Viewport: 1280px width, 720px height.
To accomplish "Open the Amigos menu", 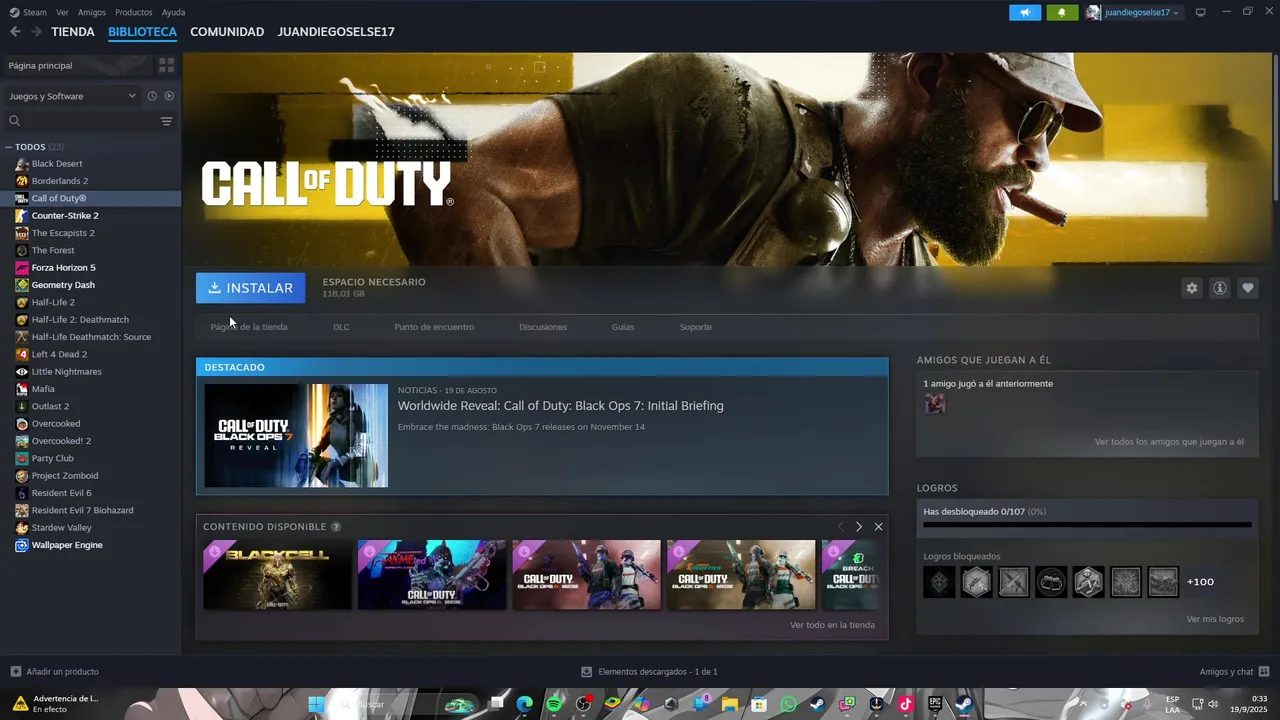I will (x=92, y=12).
